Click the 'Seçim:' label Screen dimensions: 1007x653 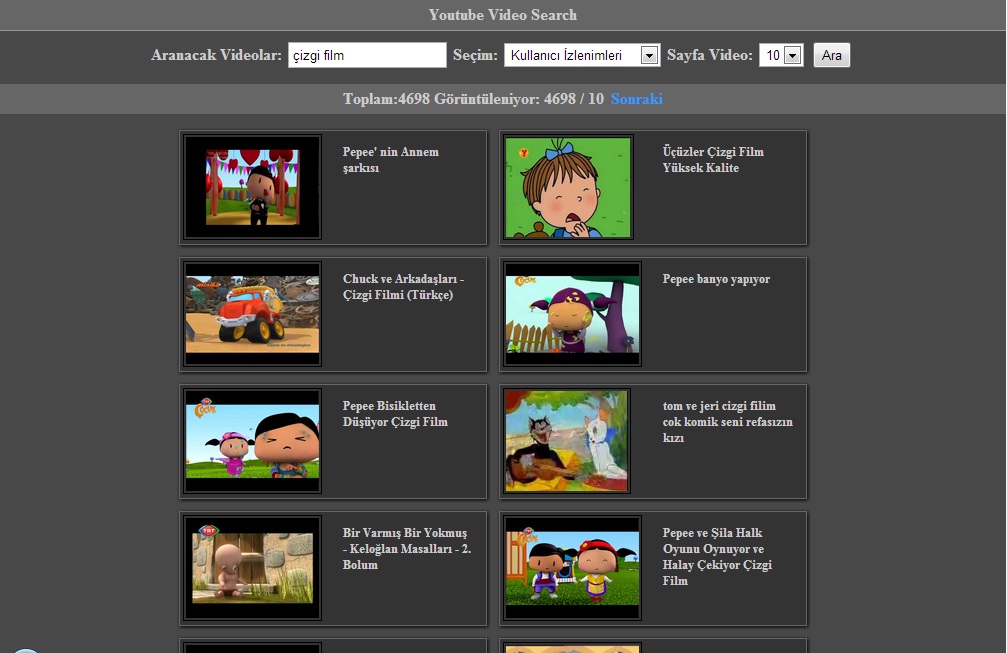tap(475, 55)
